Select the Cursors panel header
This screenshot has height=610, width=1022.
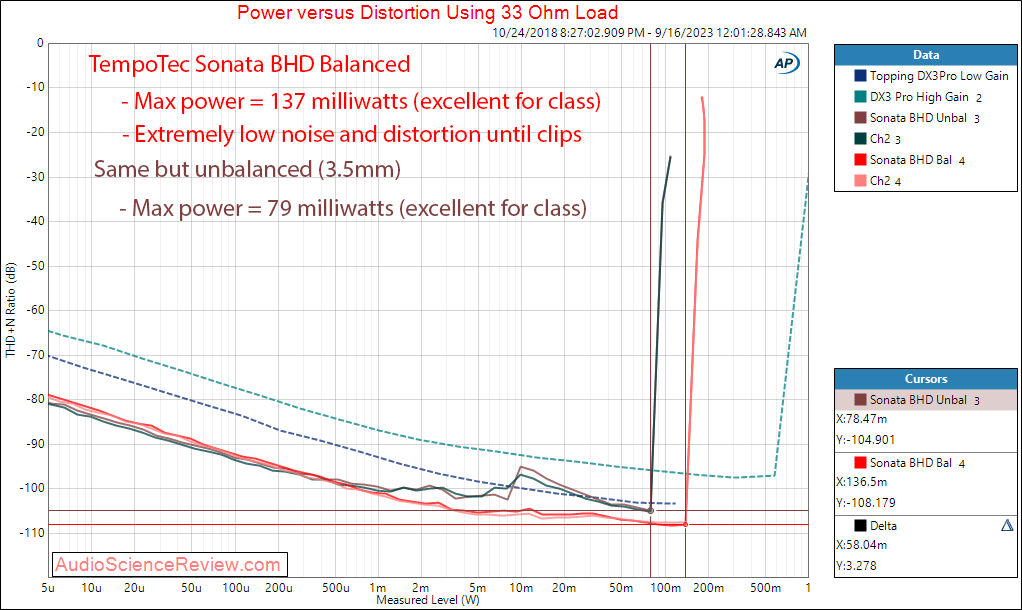coord(926,379)
